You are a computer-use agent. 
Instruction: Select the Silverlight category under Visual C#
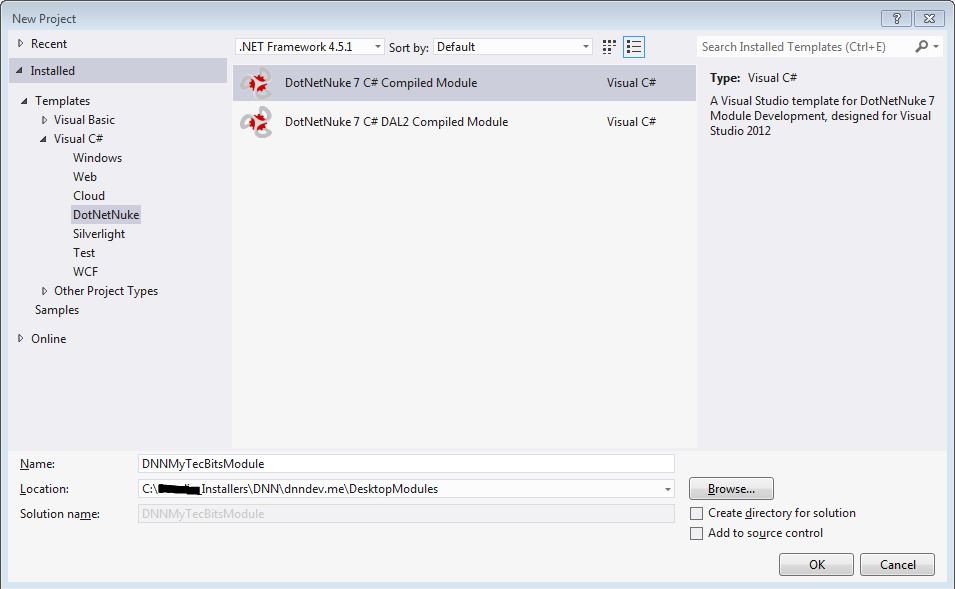[99, 233]
